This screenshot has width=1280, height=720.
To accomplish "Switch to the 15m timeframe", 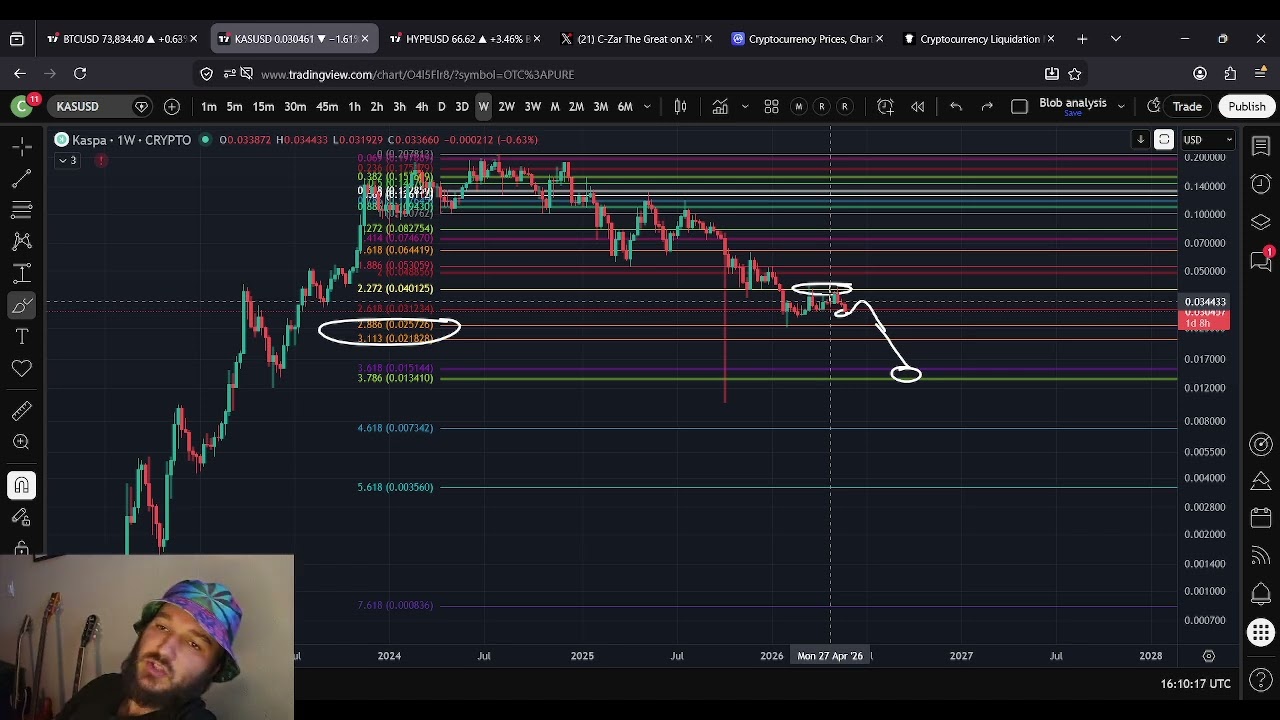I will pyautogui.click(x=263, y=106).
